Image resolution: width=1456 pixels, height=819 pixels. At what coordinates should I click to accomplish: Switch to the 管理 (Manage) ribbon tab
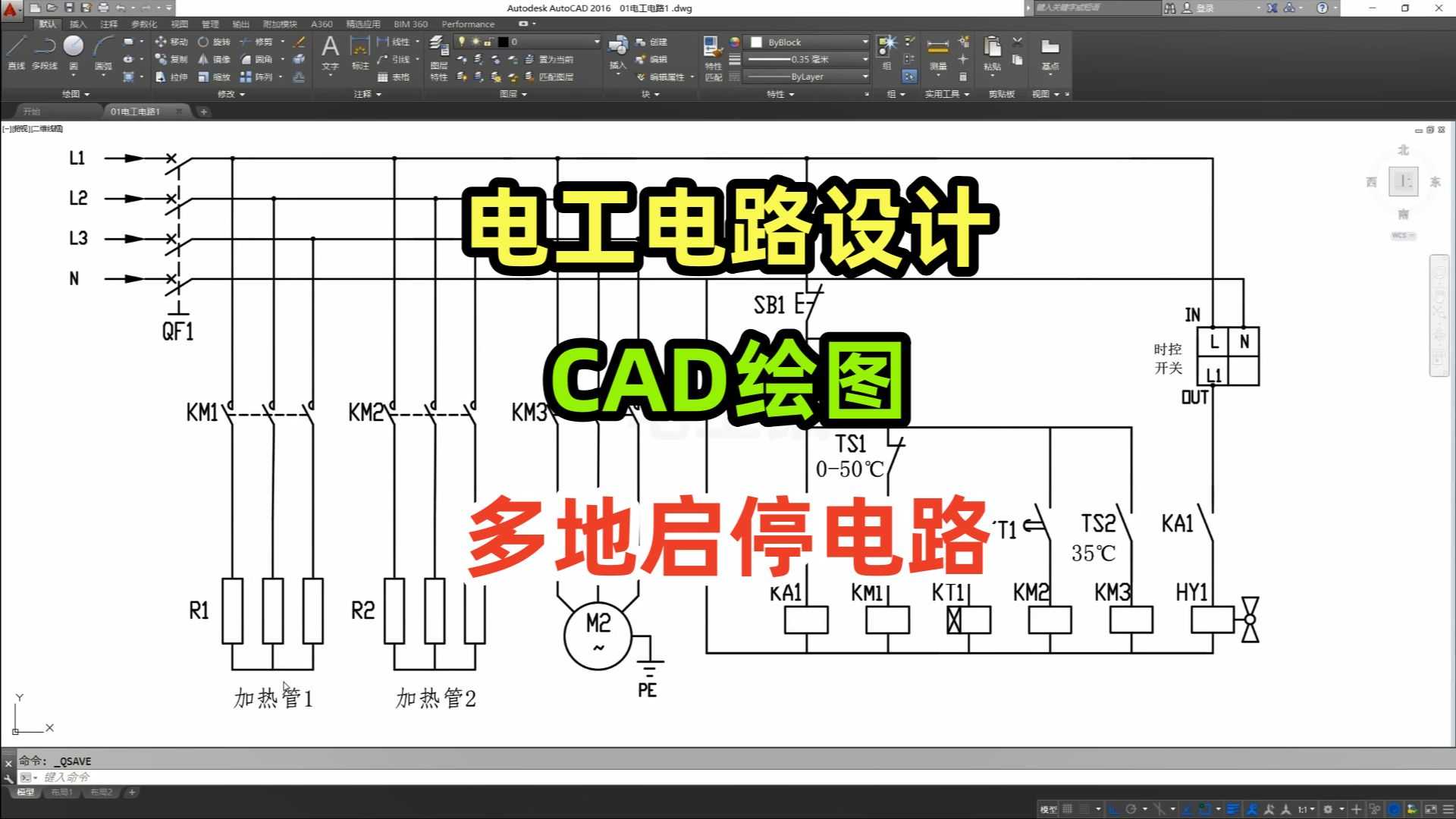click(x=210, y=24)
